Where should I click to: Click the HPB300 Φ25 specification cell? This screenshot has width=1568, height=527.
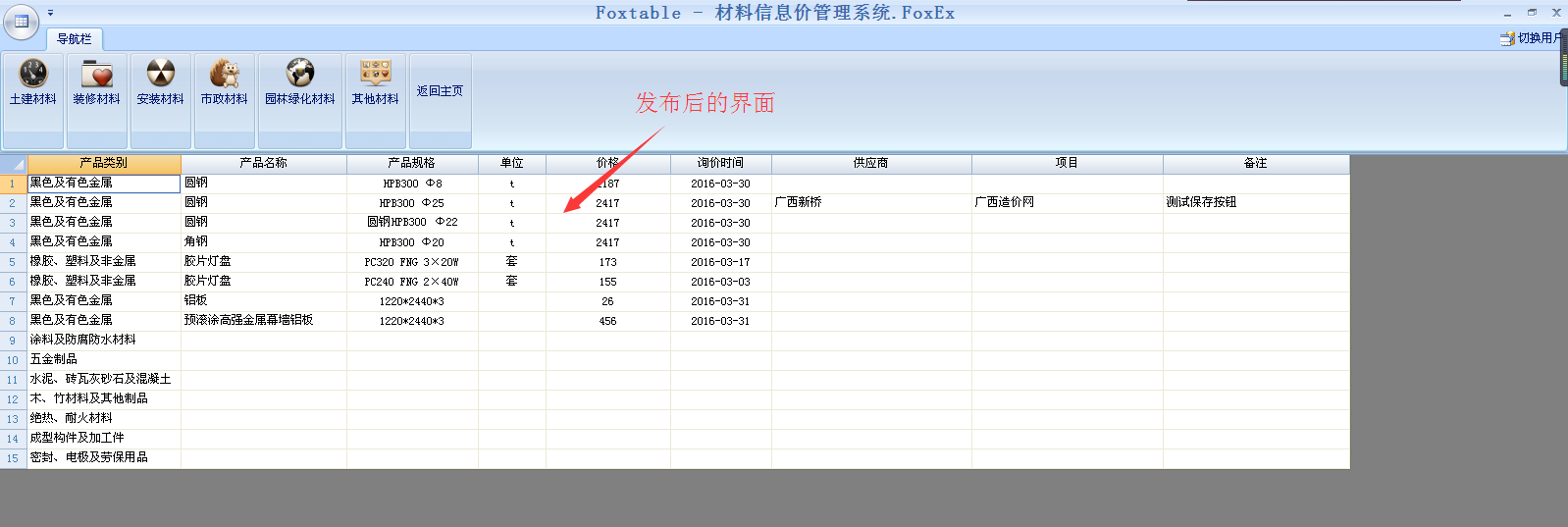(x=412, y=203)
